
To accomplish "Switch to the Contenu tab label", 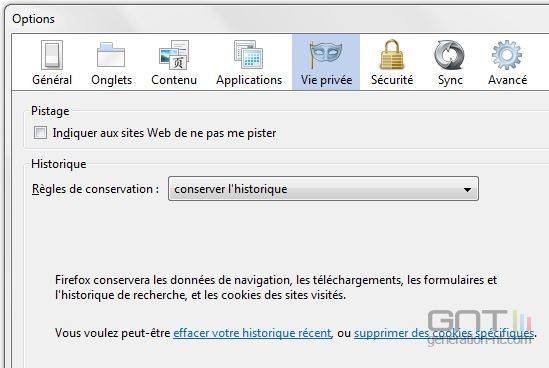I will [174, 80].
